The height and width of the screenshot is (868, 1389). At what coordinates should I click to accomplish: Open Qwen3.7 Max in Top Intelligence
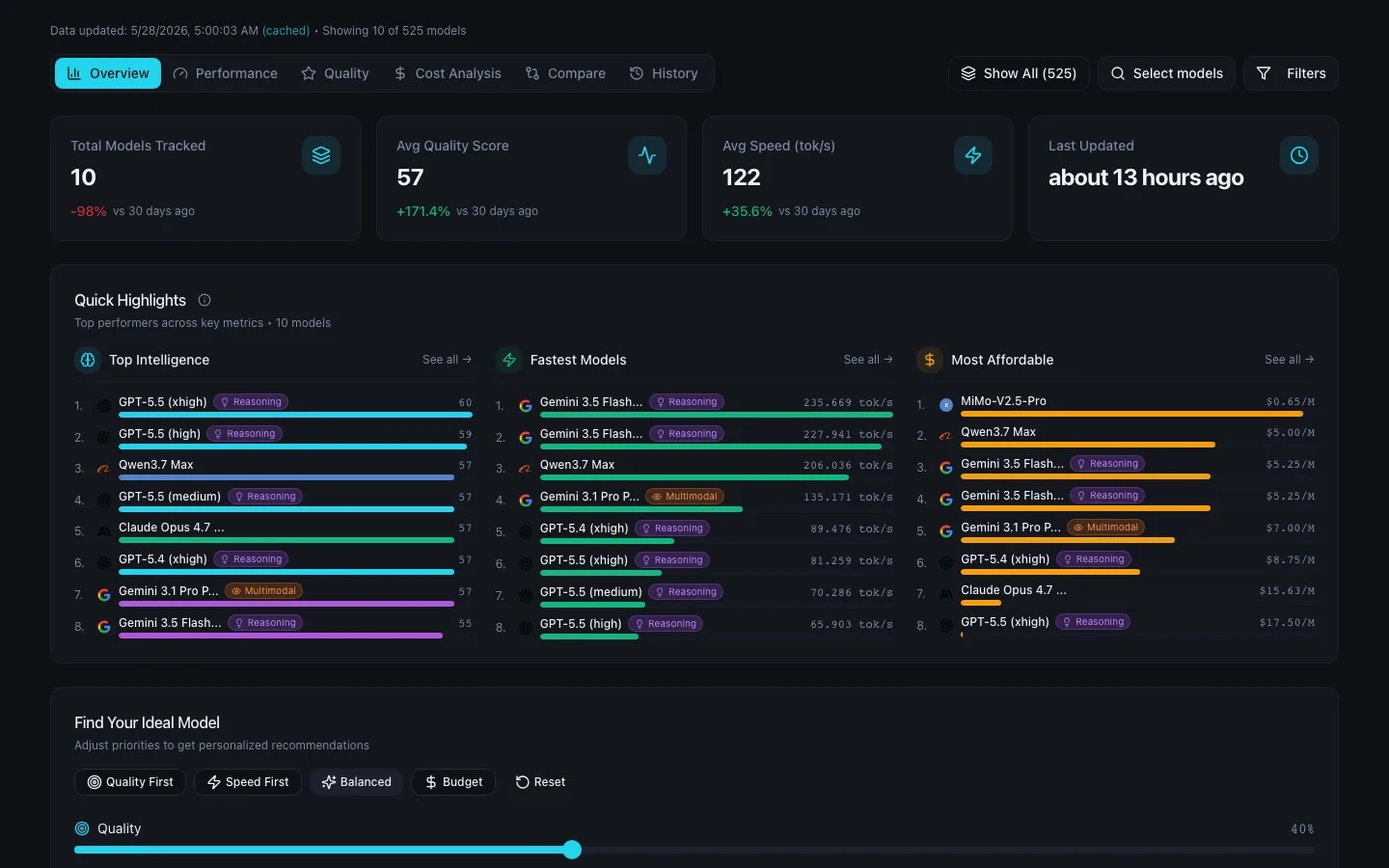(156, 465)
